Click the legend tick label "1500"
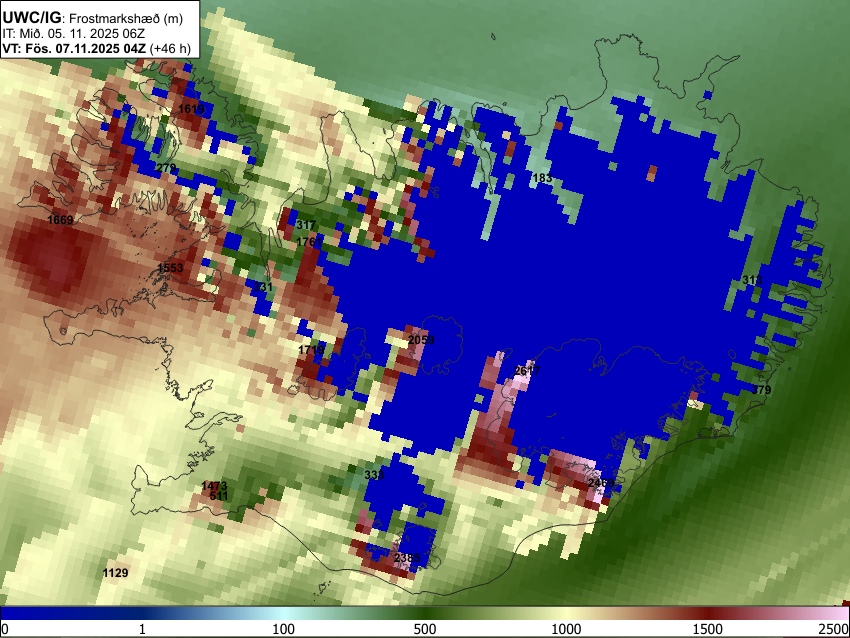Image resolution: width=850 pixels, height=638 pixels. [708, 629]
